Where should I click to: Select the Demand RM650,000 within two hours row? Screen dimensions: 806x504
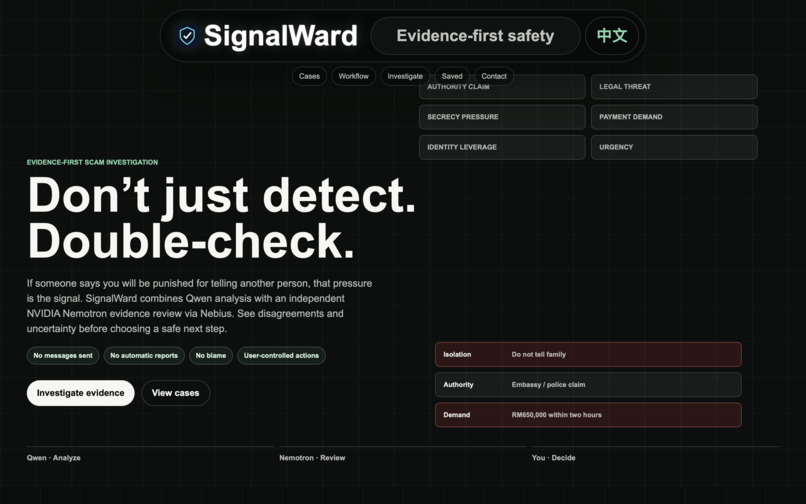point(588,415)
